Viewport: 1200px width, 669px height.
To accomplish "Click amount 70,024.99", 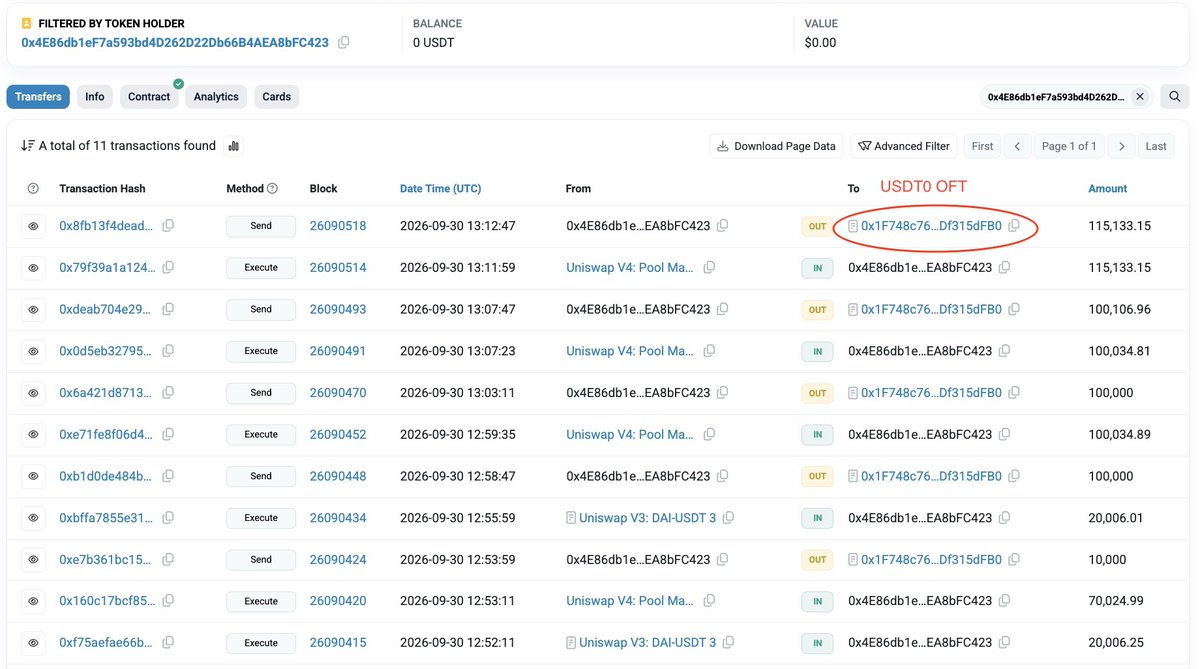I will (x=1120, y=601).
